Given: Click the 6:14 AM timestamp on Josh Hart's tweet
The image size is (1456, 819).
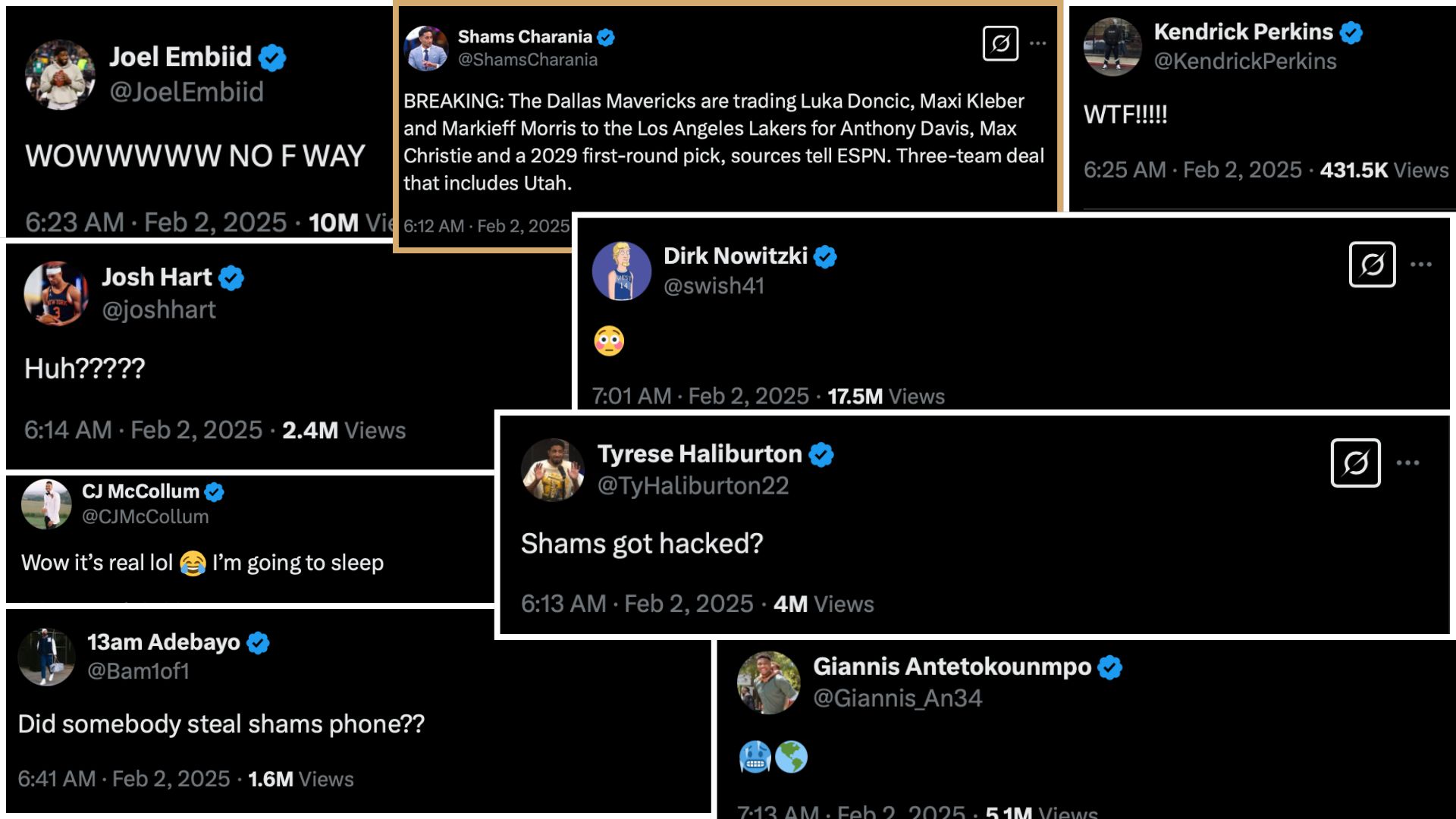Looking at the screenshot, I should (67, 430).
